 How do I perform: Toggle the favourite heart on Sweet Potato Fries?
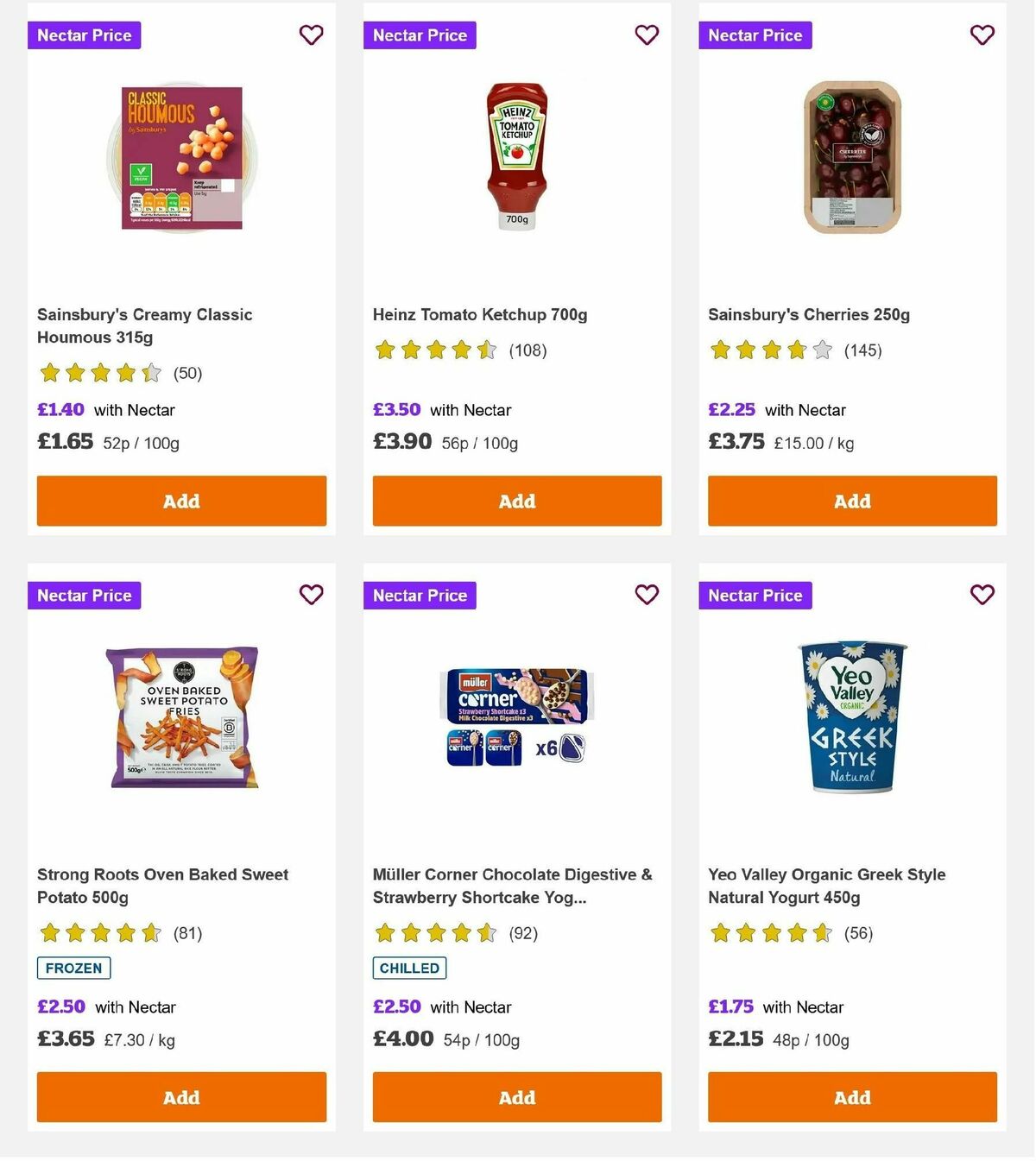tap(311, 595)
